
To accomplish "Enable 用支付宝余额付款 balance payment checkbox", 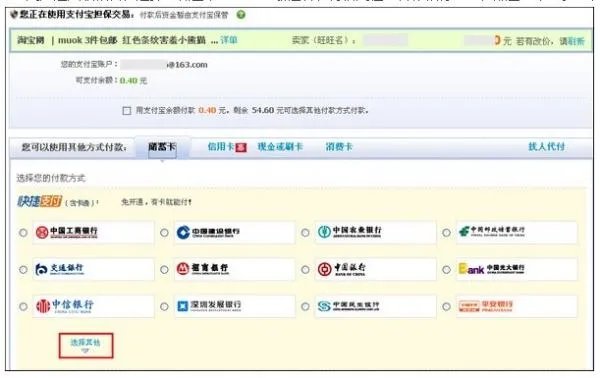I will pos(126,111).
